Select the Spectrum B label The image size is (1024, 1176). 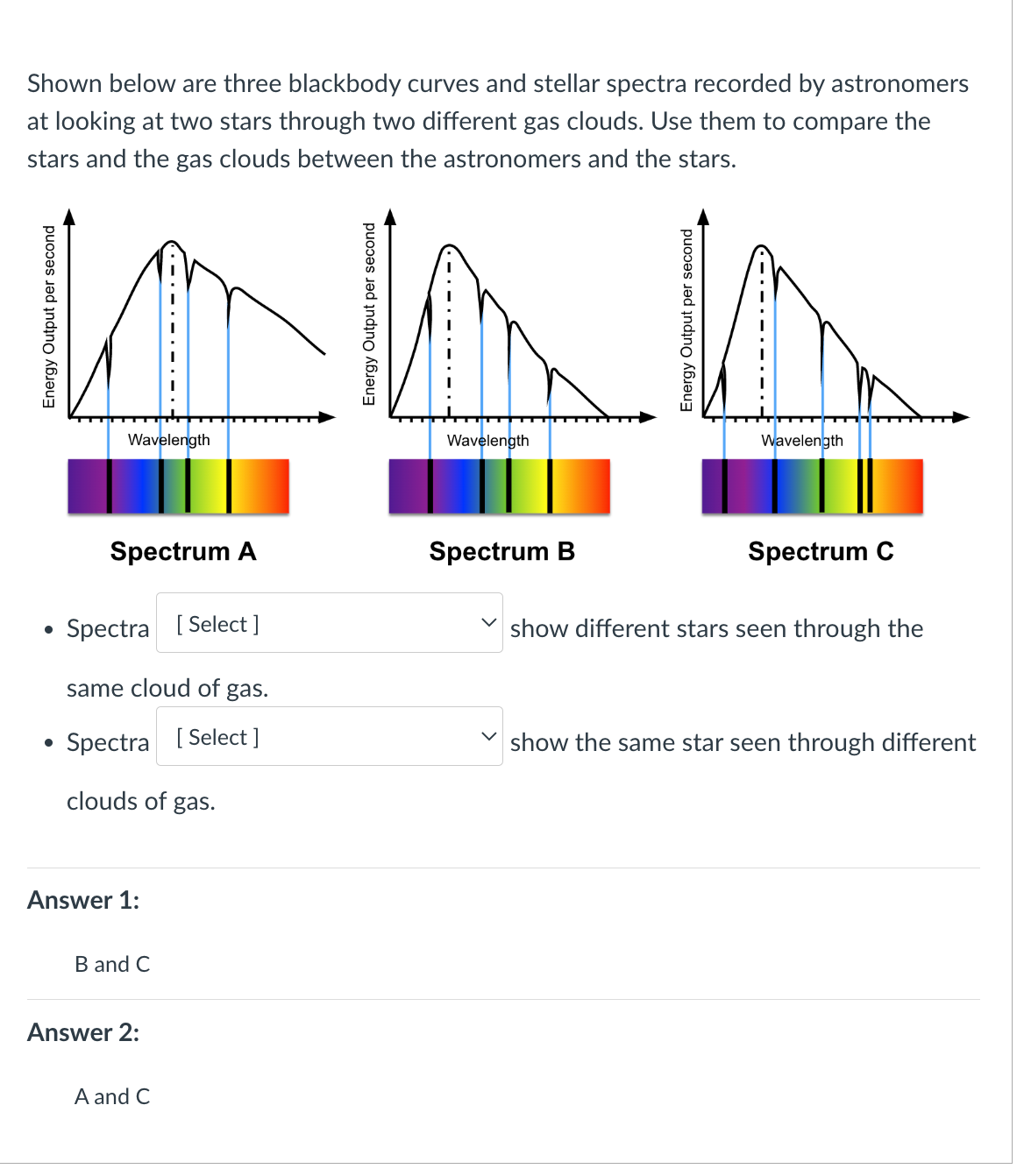tap(501, 551)
